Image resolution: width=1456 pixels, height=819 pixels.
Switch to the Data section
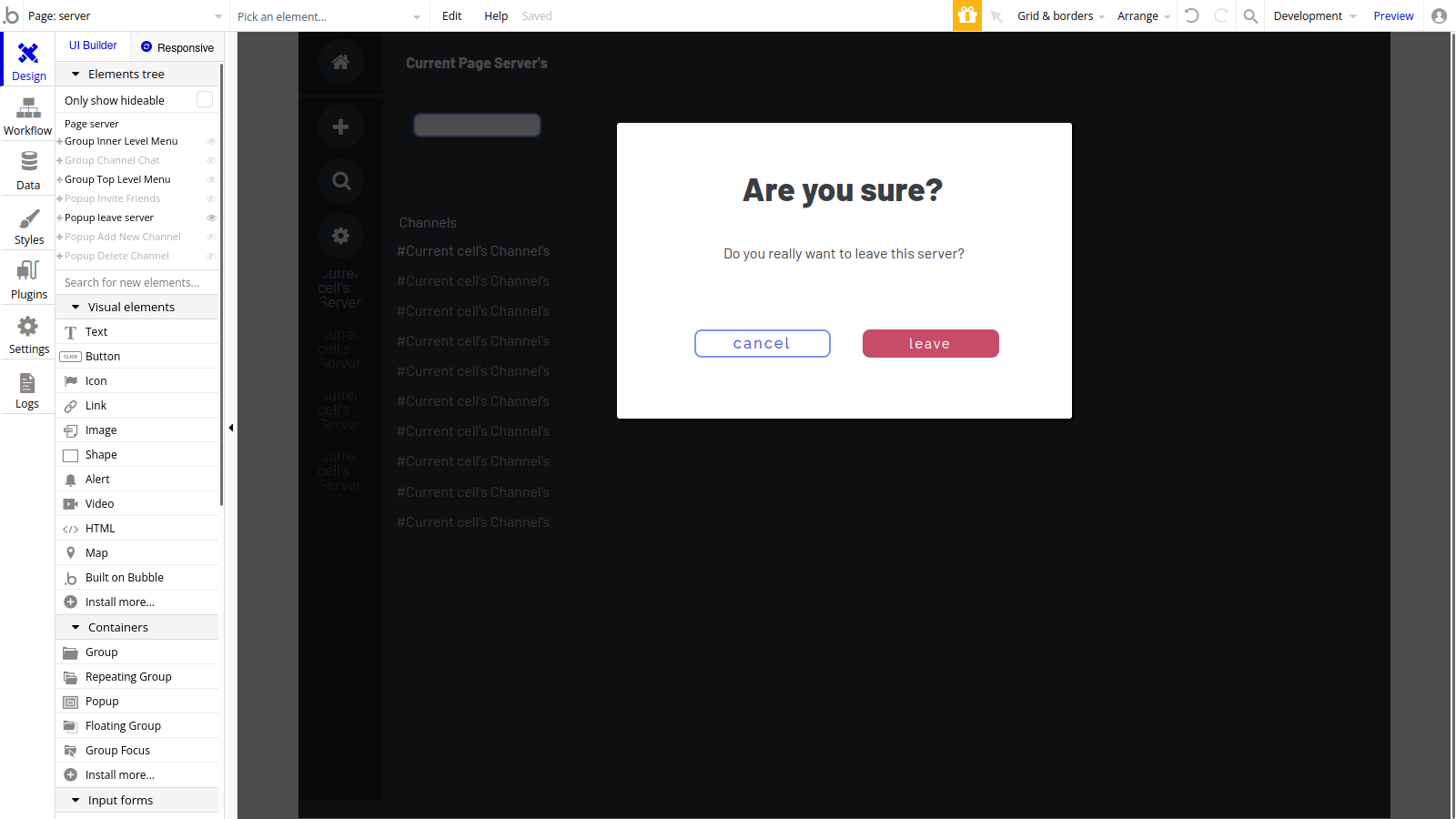[27, 169]
